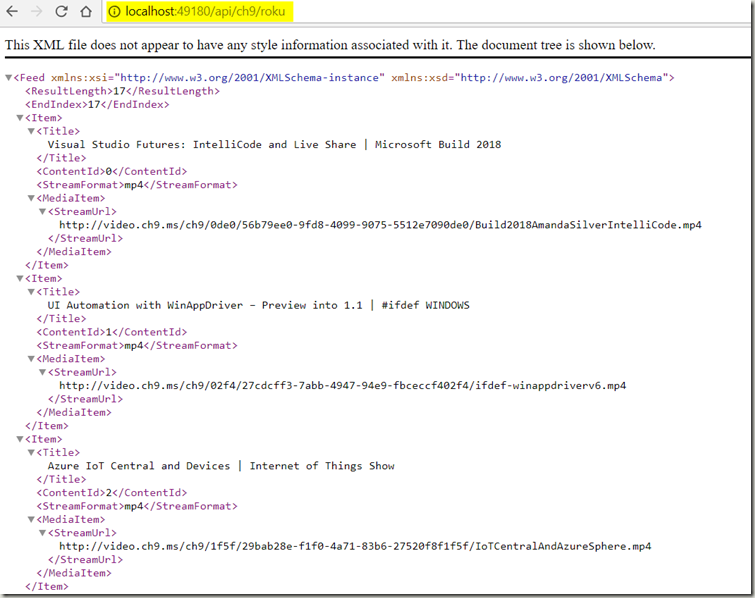Screen dimensions: 755x598
Task: Collapse the Title for Azure IoT Central and Devices
Action: click(31, 453)
